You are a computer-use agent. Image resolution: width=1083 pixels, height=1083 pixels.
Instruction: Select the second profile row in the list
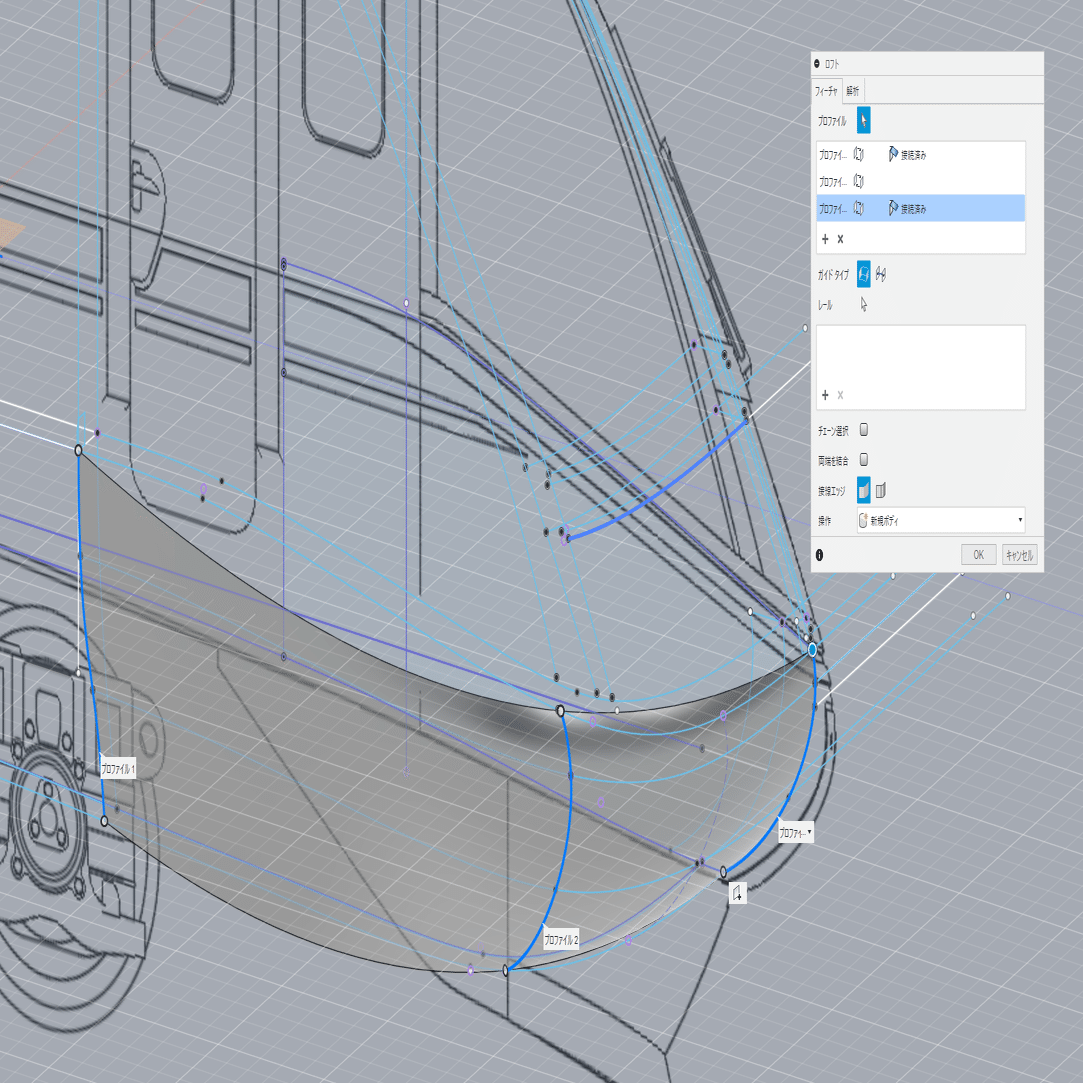pyautogui.click(x=921, y=182)
